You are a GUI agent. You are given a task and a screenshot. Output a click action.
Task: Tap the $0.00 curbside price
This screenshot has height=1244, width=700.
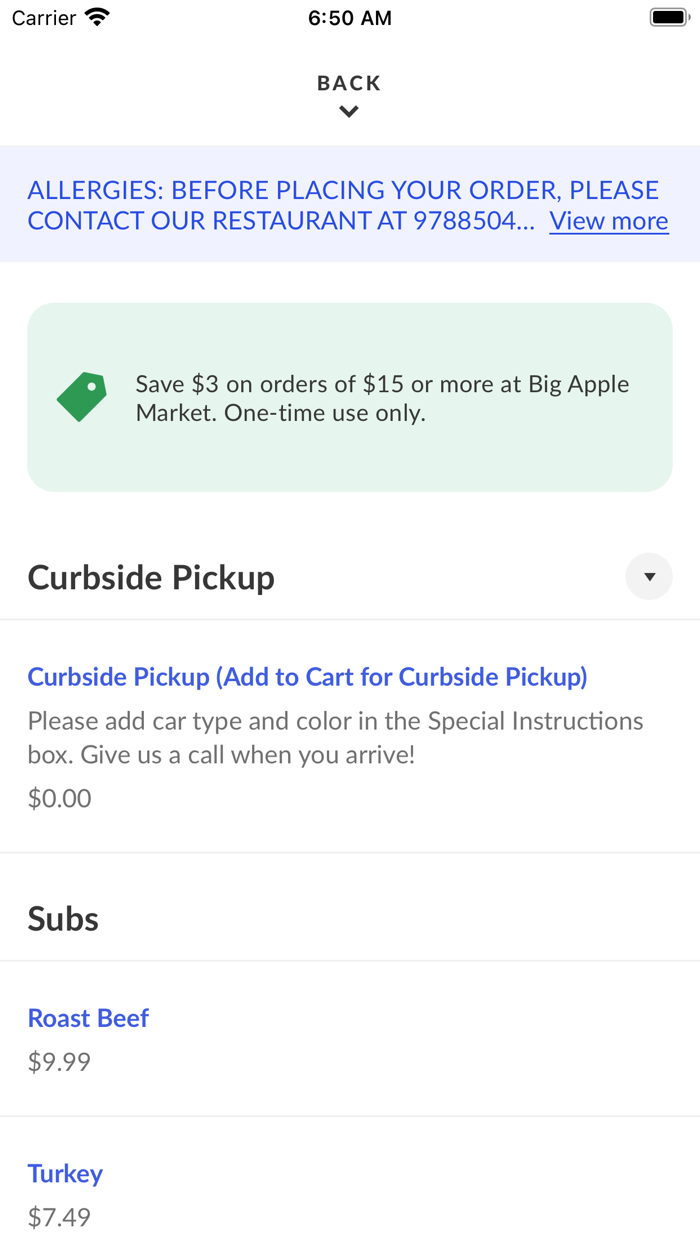tap(59, 798)
